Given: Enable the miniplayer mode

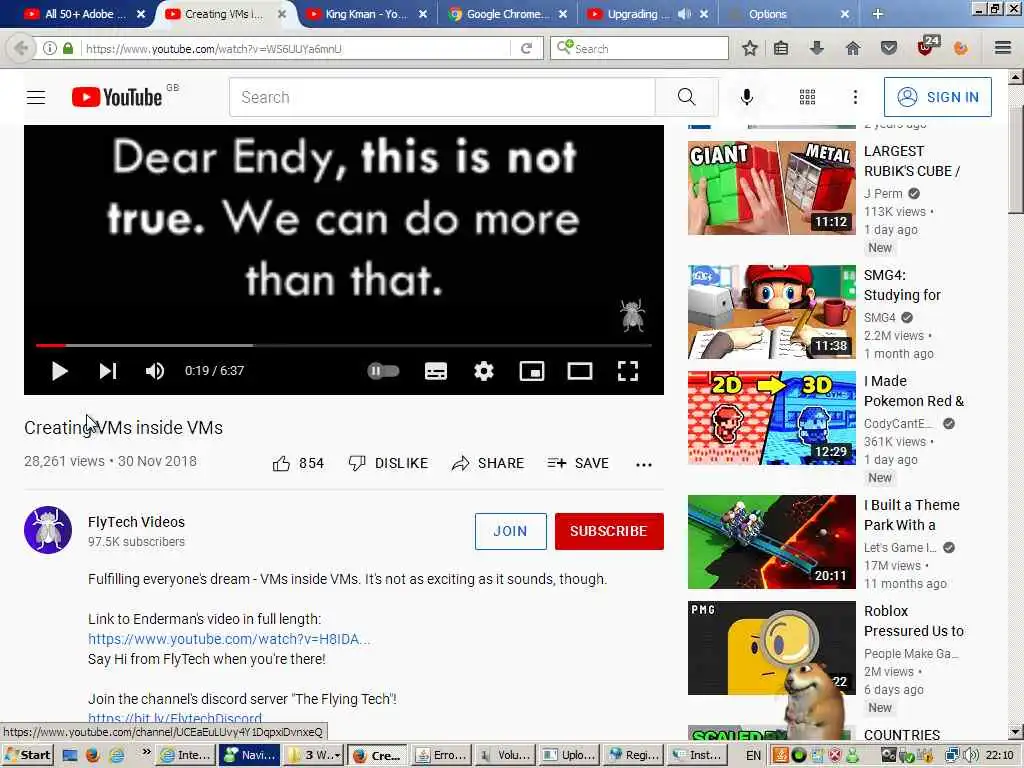Looking at the screenshot, I should pyautogui.click(x=532, y=371).
